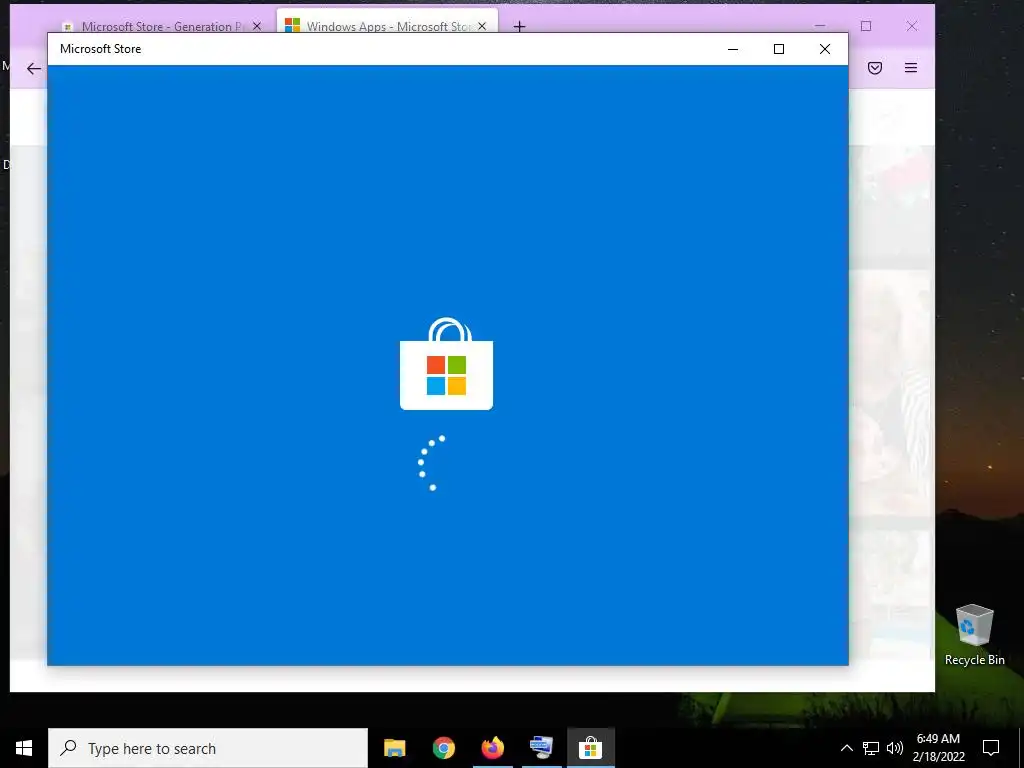The height and width of the screenshot is (768, 1024).
Task: Open the Pocket save icon in Firefox
Action: (x=875, y=68)
